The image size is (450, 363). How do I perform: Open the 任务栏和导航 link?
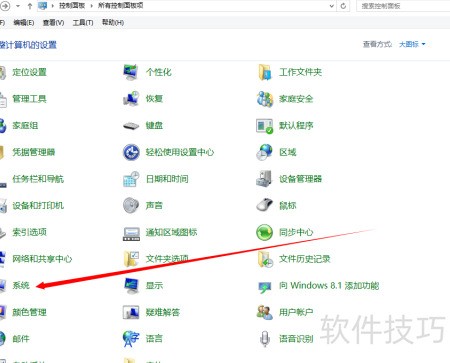pyautogui.click(x=38, y=179)
